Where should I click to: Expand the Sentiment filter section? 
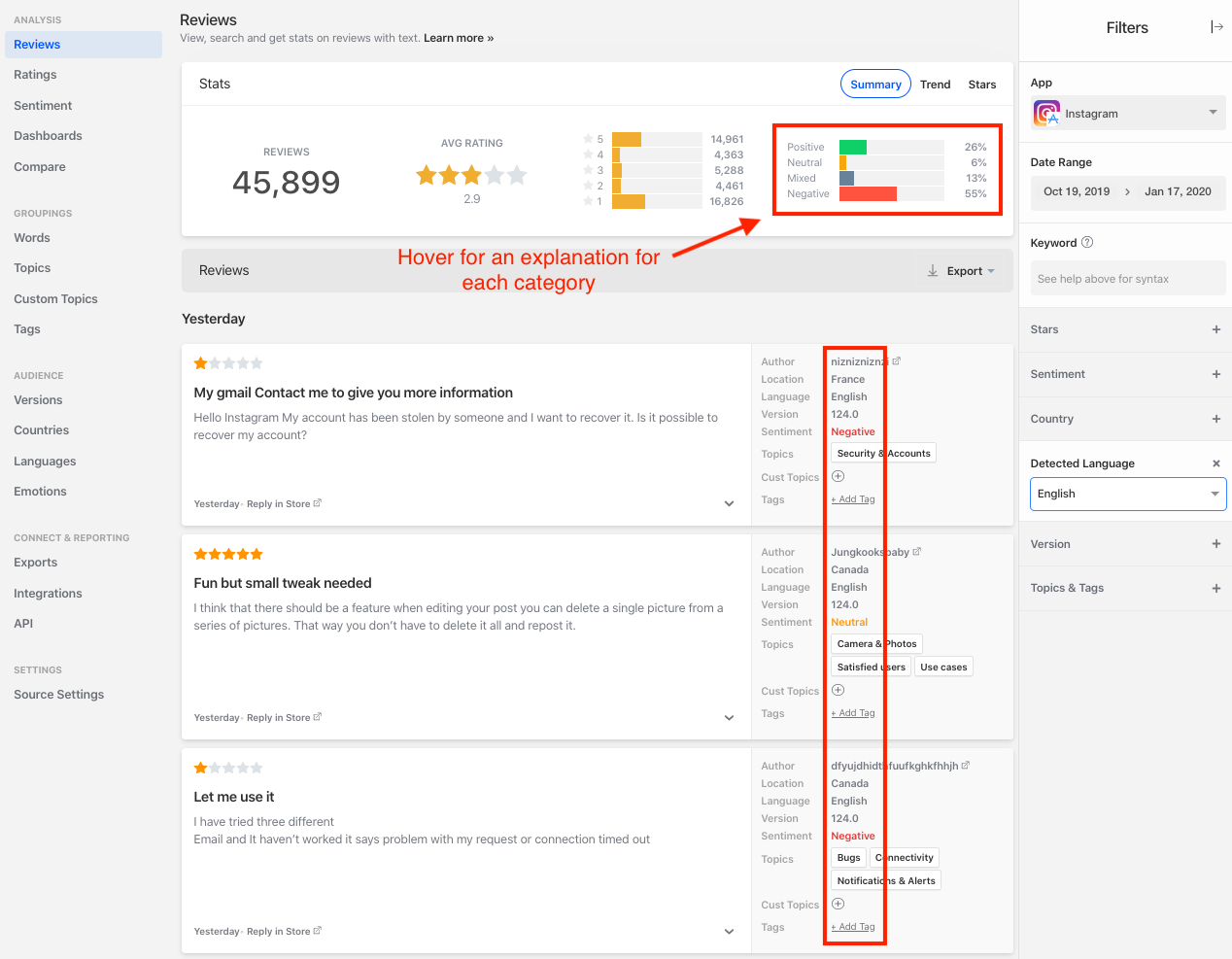click(x=1216, y=374)
